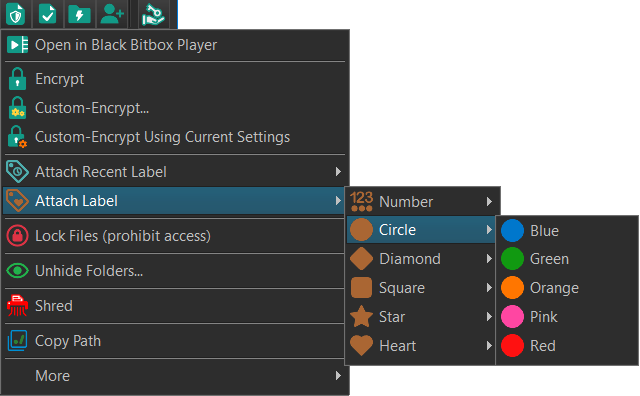Click the padlock with orange gear icon
The width and height of the screenshot is (640, 396).
click(18, 137)
